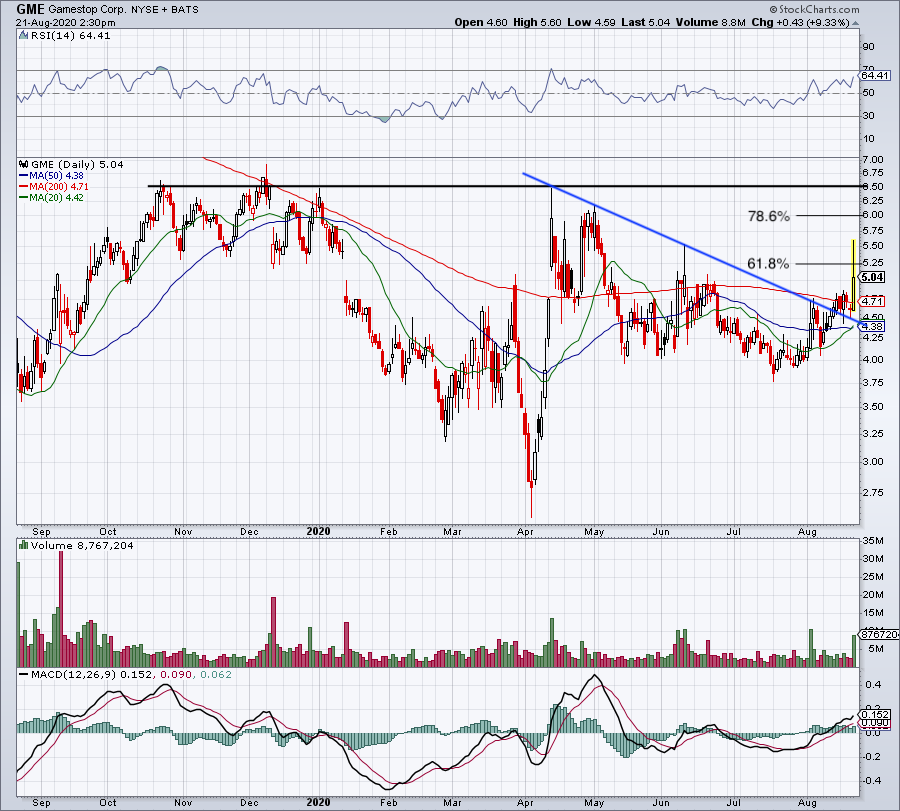
Task: Click the 78.6% Fibonacci retracement label
Action: pos(769,216)
